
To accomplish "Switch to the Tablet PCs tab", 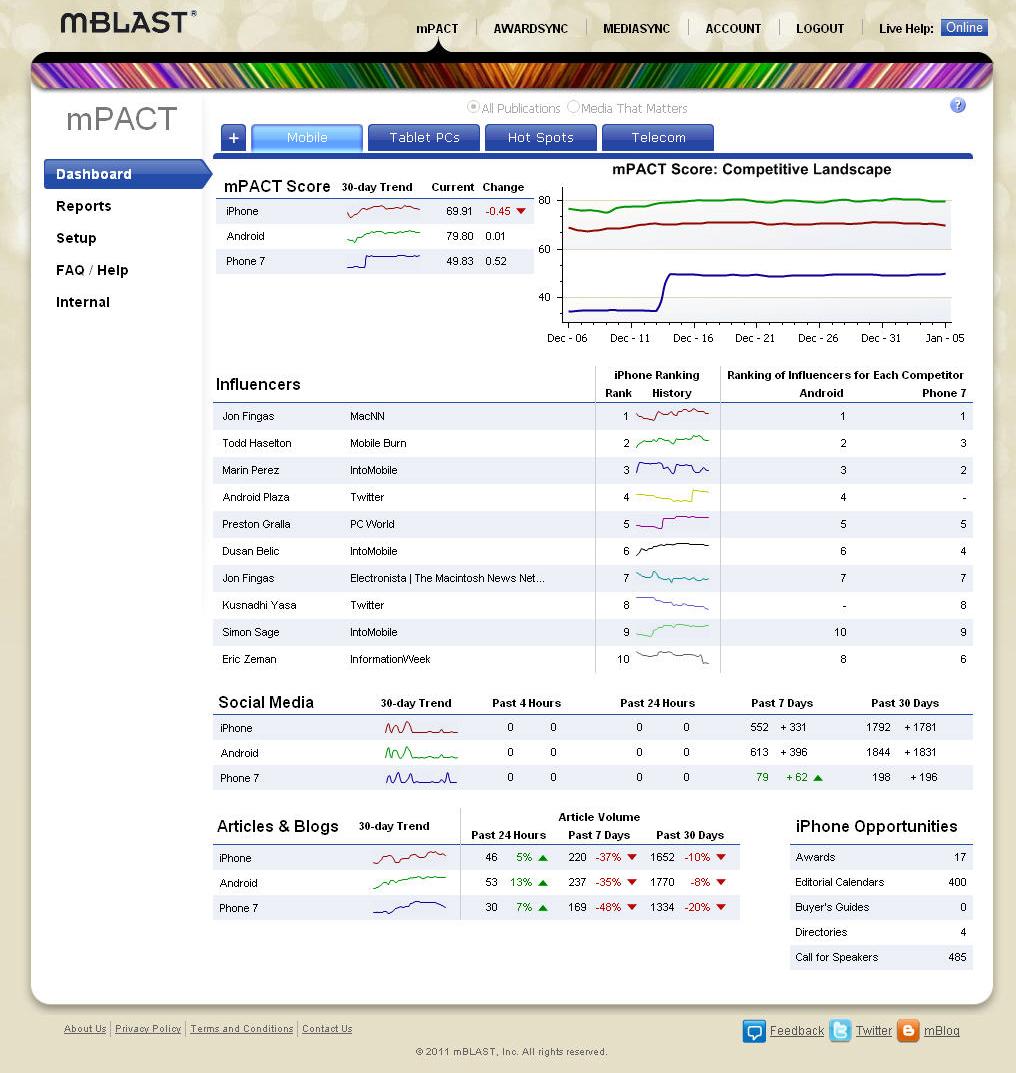I will point(424,138).
